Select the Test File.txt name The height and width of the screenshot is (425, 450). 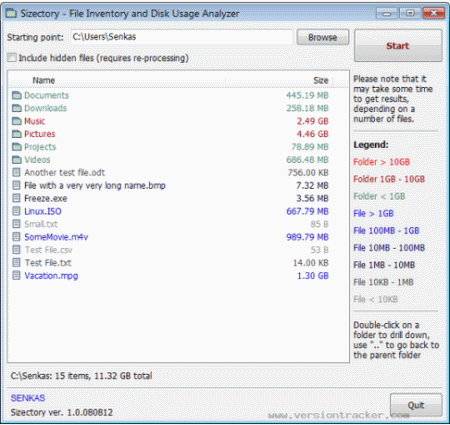pos(48,263)
